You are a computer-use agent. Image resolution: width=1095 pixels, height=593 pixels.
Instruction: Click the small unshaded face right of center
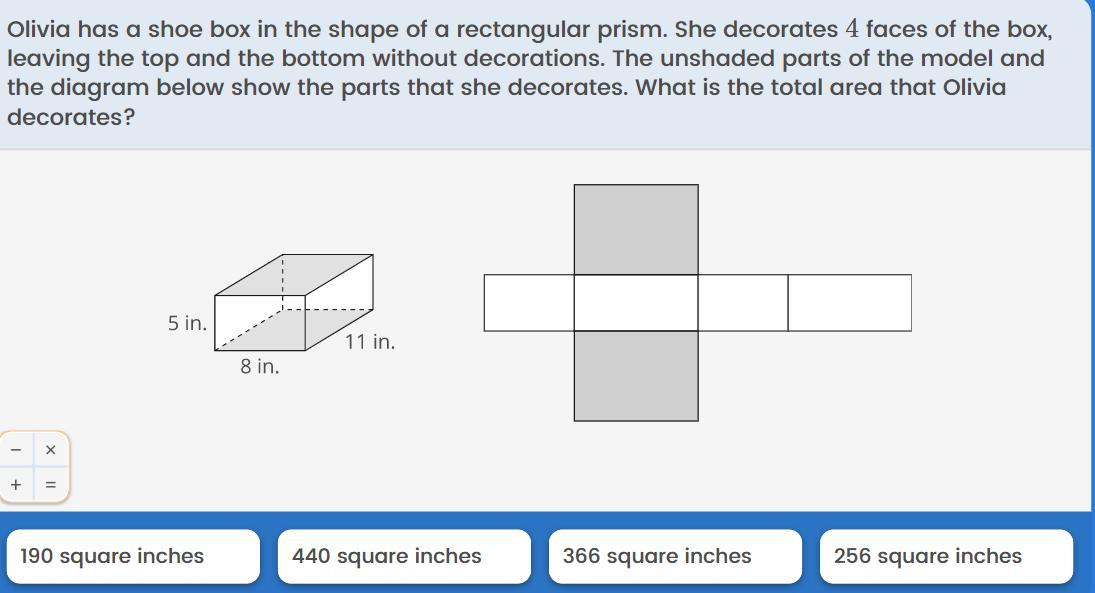tap(743, 302)
